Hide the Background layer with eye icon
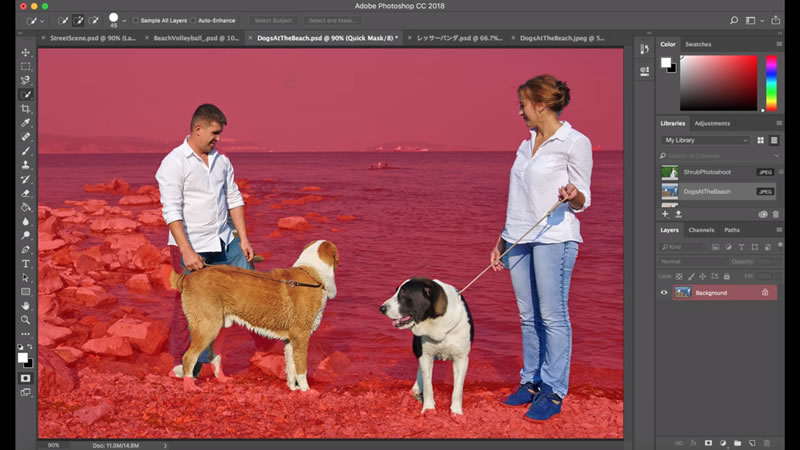This screenshot has width=800, height=450. coord(664,292)
